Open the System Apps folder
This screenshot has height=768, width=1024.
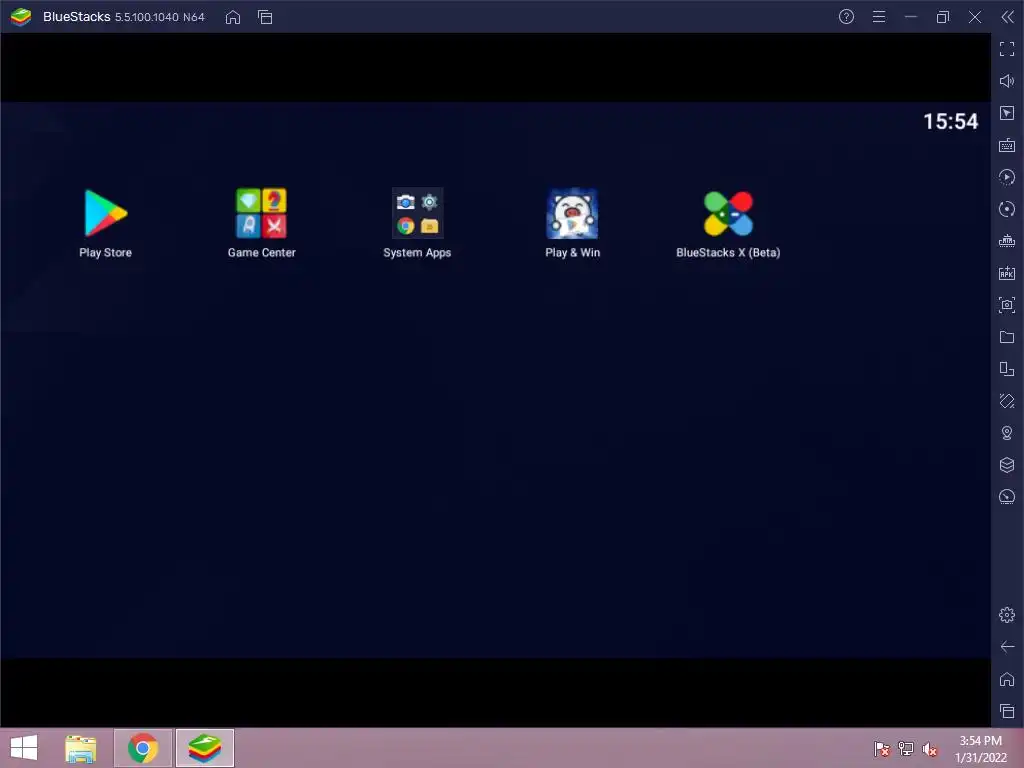pyautogui.click(x=417, y=214)
